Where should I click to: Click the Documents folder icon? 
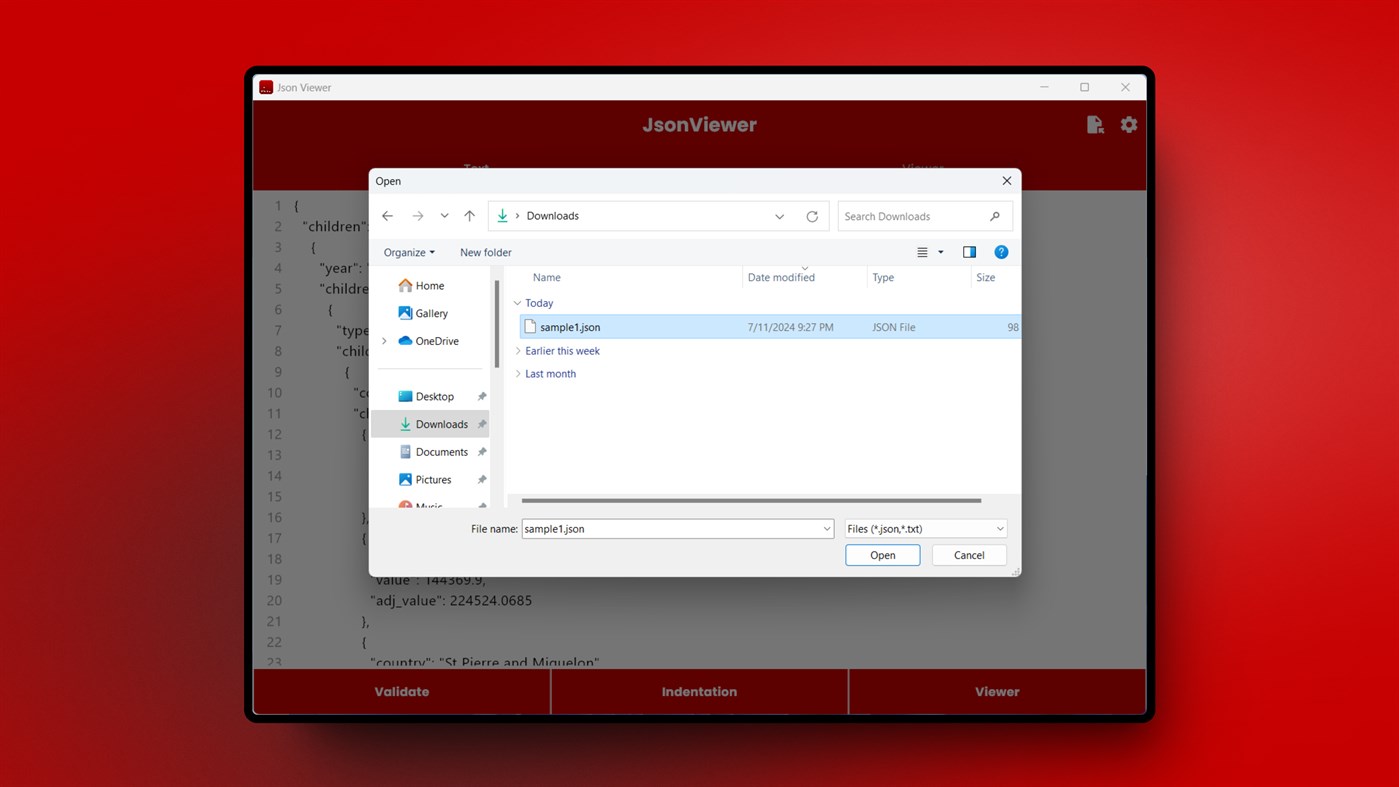tap(405, 452)
